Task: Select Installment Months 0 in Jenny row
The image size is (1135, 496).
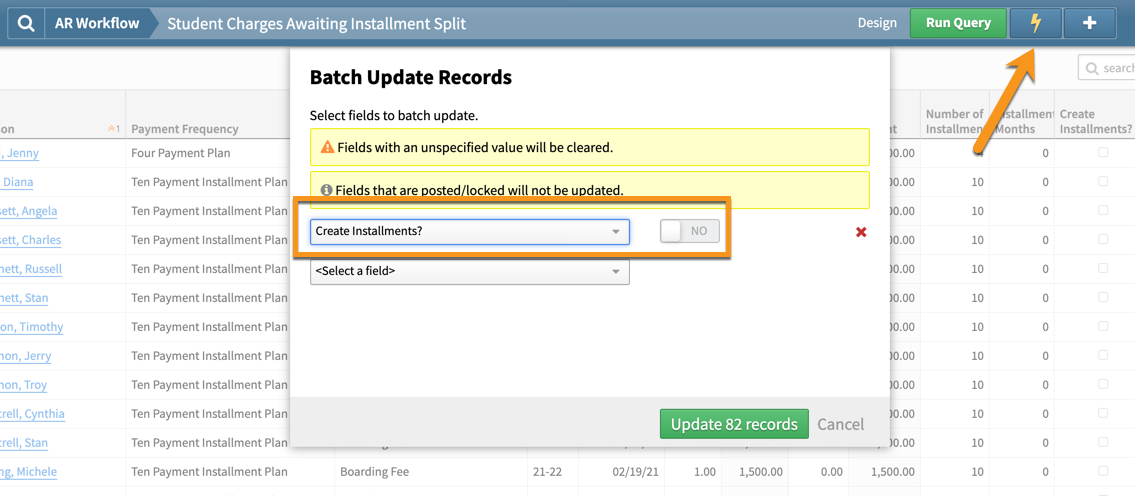Action: [1045, 154]
